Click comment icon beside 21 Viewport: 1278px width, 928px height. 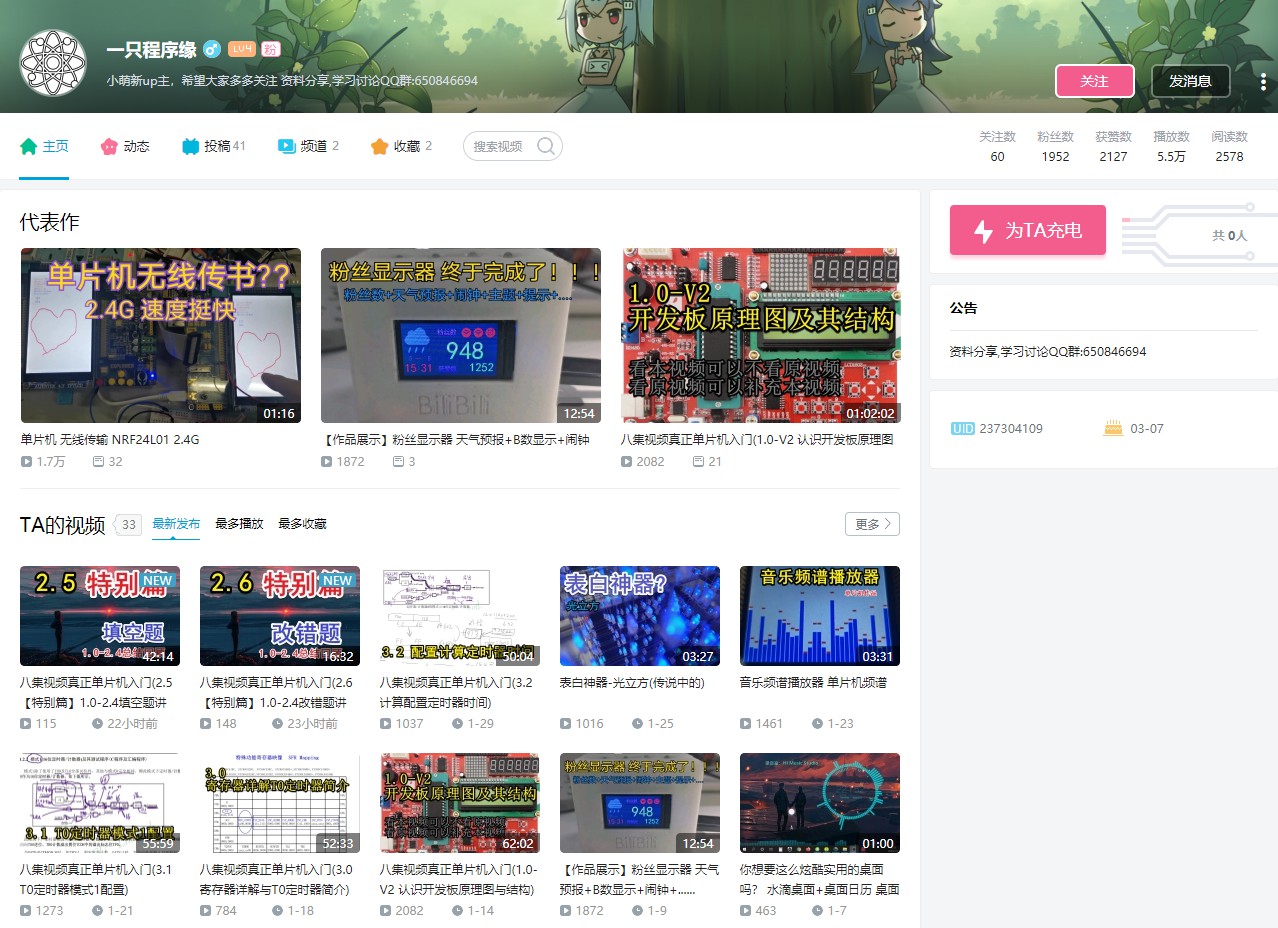click(698, 462)
